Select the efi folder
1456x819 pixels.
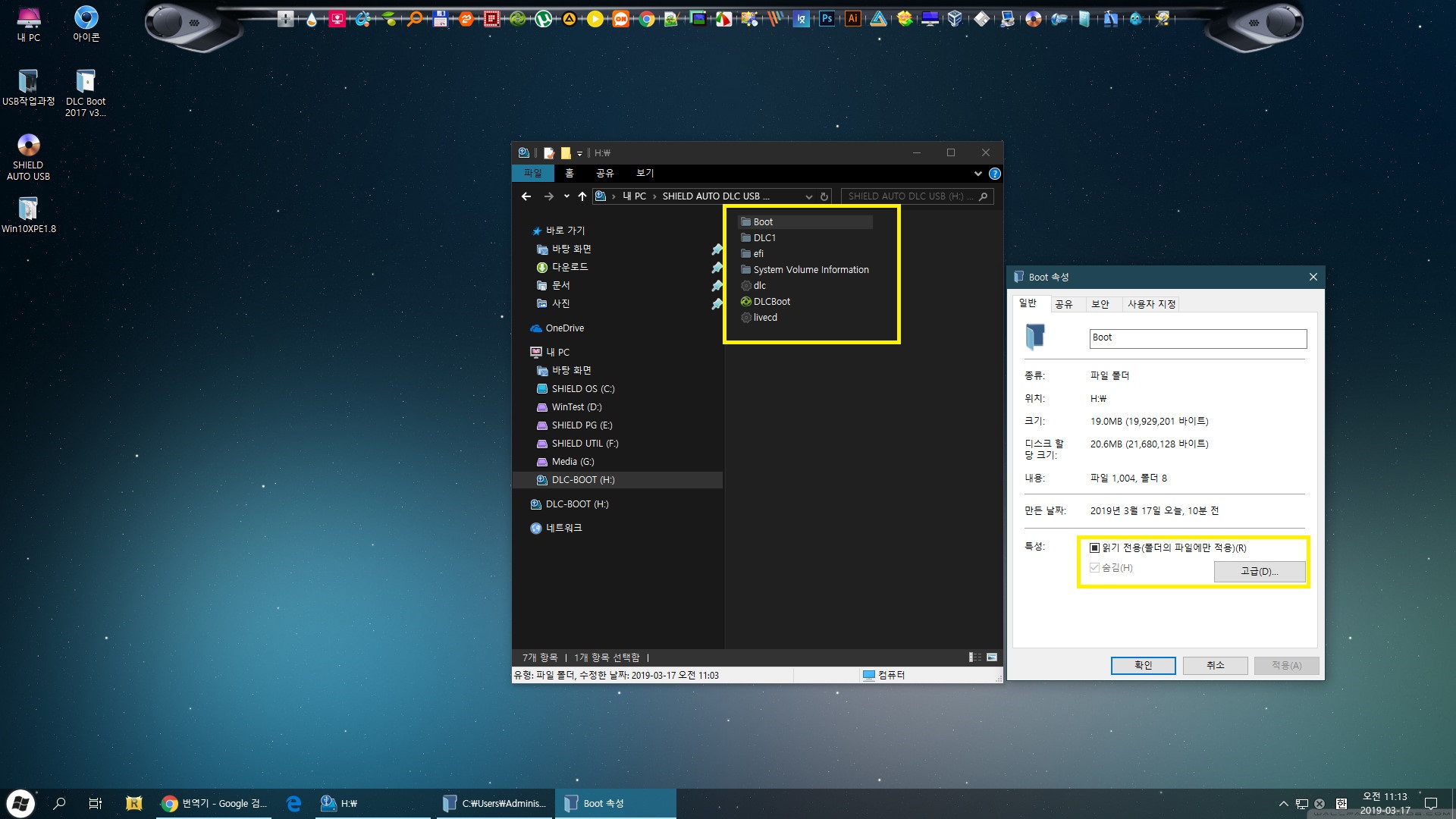tap(752, 254)
